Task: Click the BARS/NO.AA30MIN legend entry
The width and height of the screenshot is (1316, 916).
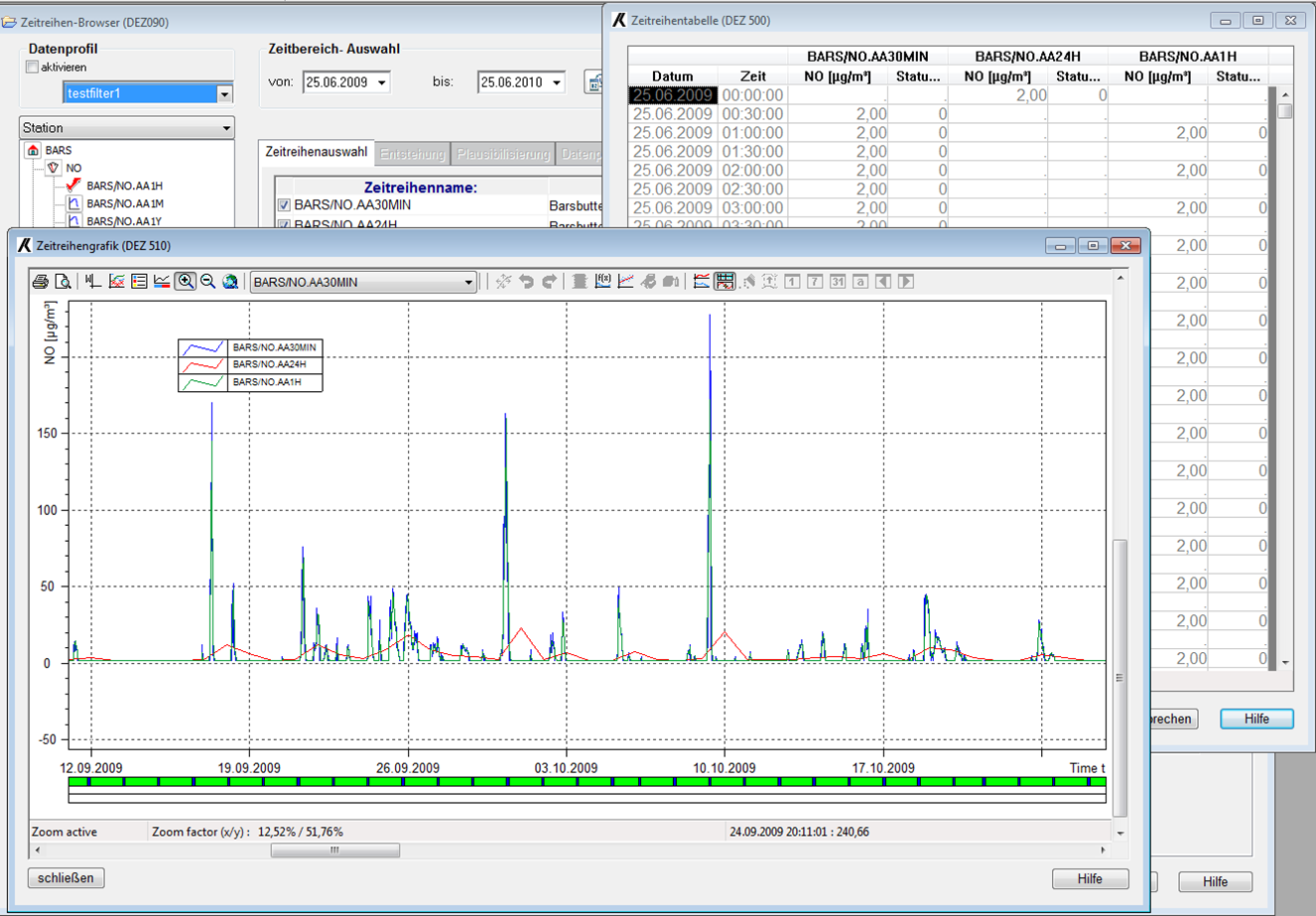Action: coord(250,347)
